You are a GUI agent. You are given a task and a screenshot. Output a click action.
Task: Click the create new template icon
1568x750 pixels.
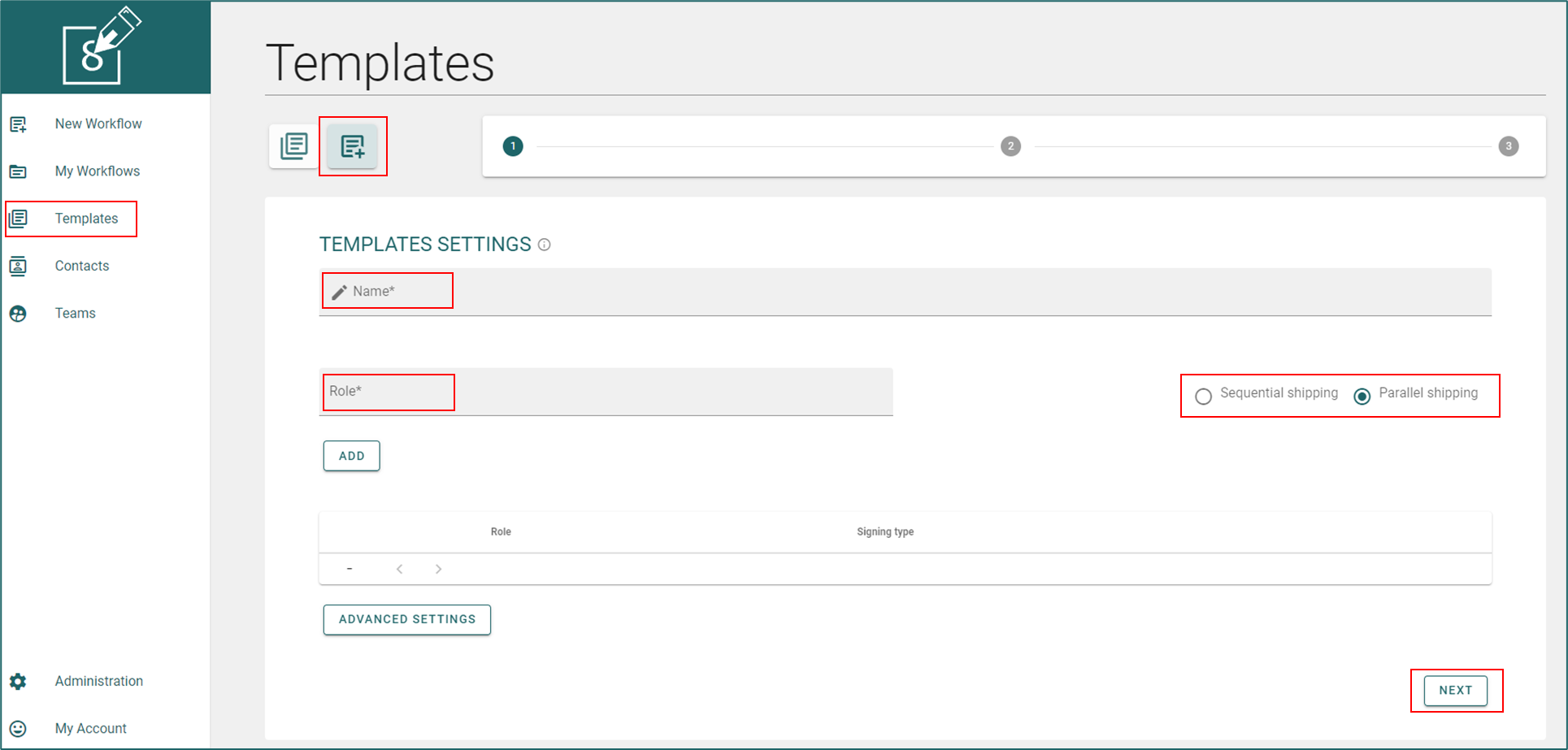coord(353,146)
